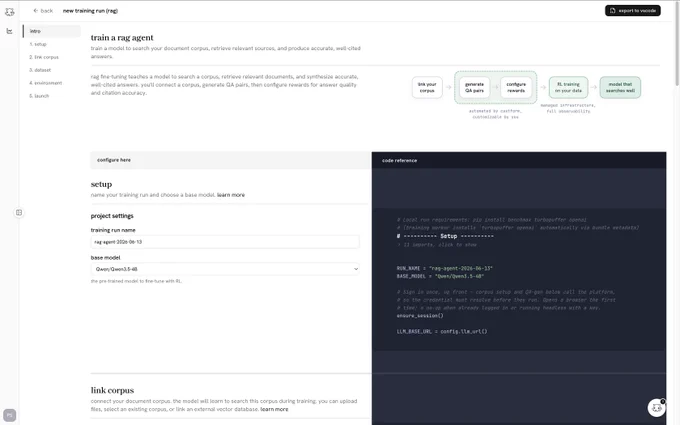Open the learn more link under link corpus
Image resolution: width=680 pixels, height=425 pixels.
[274, 409]
